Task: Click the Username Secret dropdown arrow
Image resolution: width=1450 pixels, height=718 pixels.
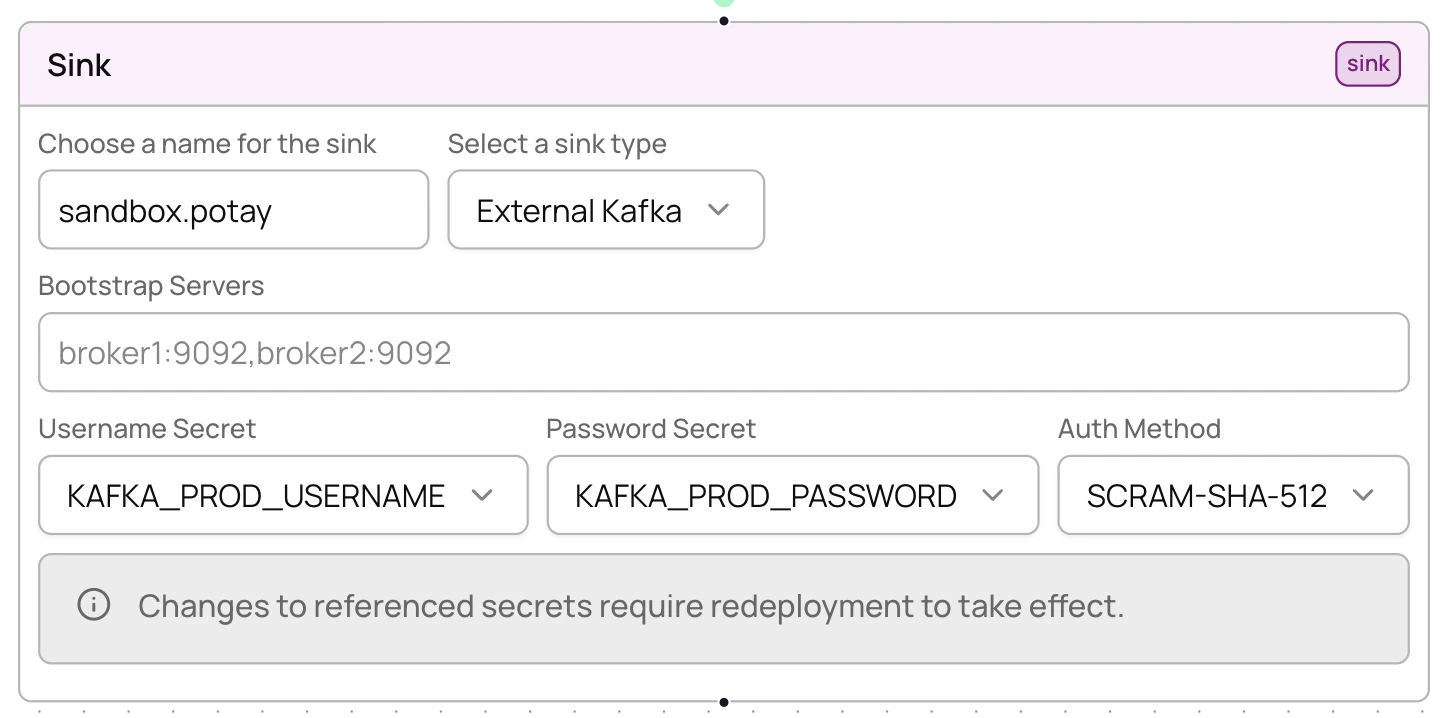Action: click(484, 495)
